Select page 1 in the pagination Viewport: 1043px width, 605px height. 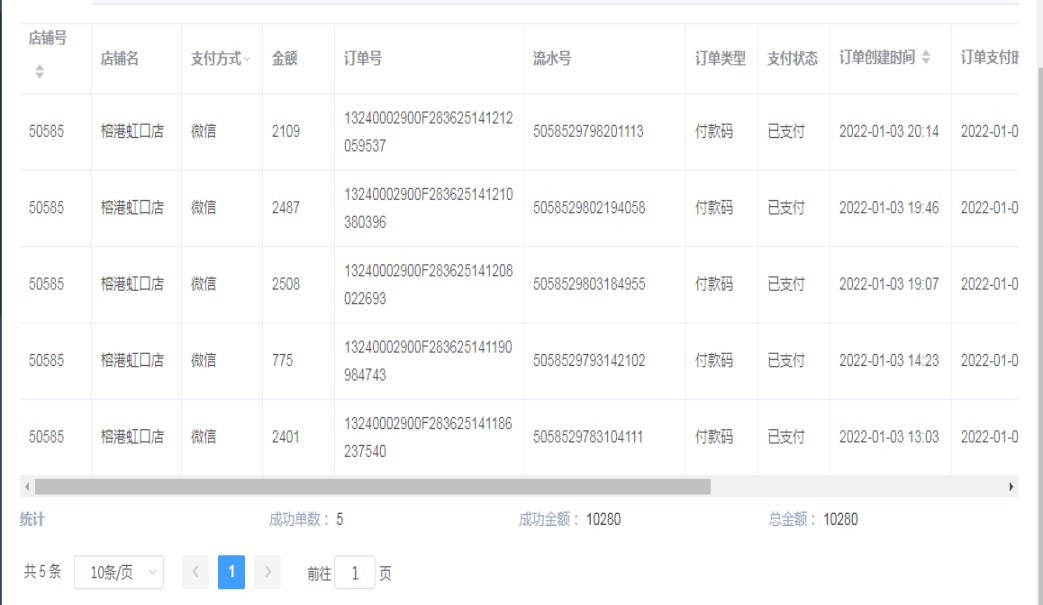pyautogui.click(x=231, y=573)
